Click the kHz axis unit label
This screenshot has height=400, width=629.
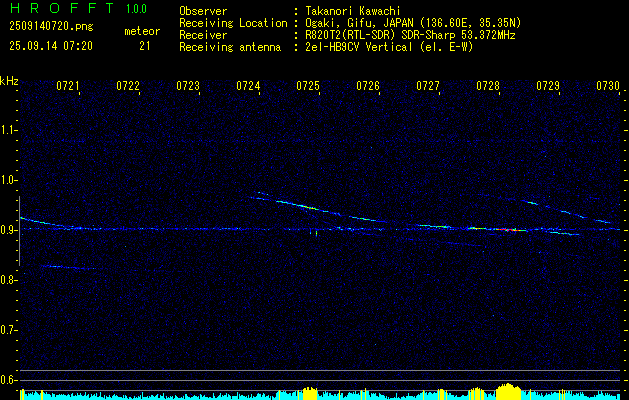pyautogui.click(x=9, y=82)
